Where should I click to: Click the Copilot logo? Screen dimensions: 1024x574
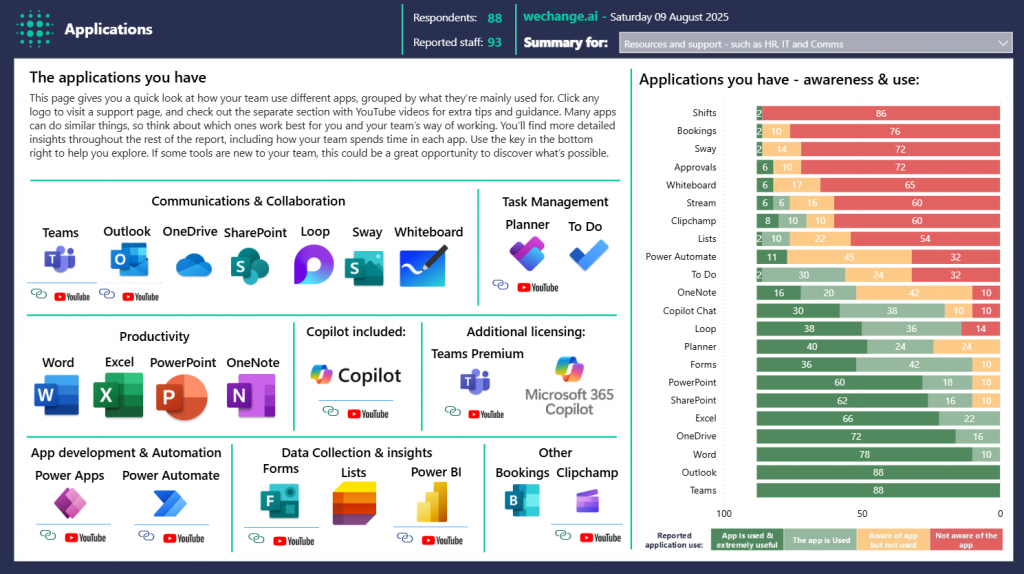tap(356, 375)
